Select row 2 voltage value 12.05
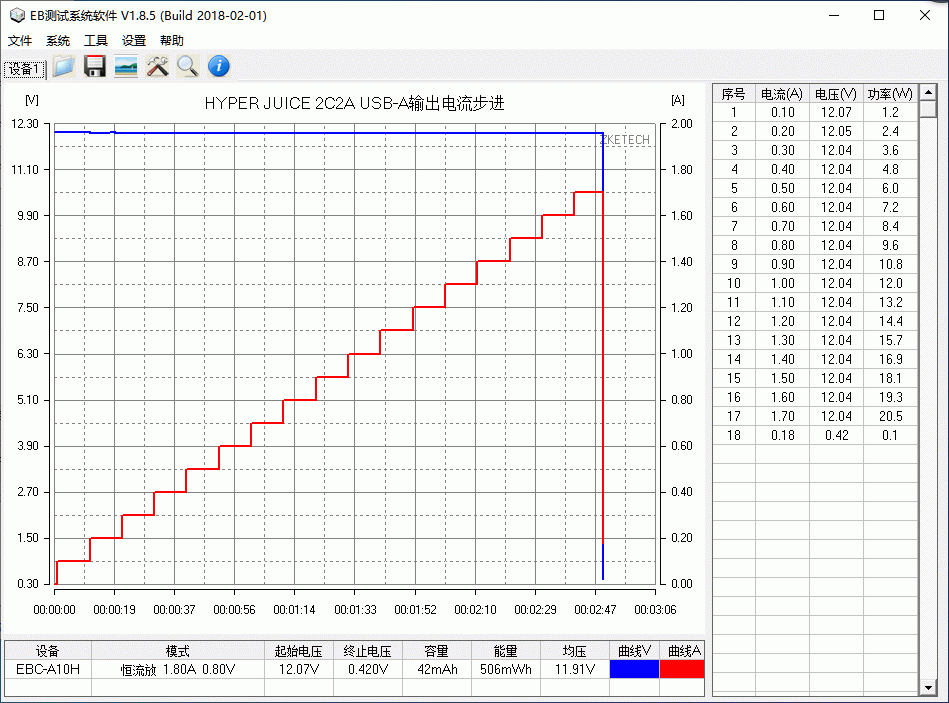The width and height of the screenshot is (949, 703). (x=836, y=131)
